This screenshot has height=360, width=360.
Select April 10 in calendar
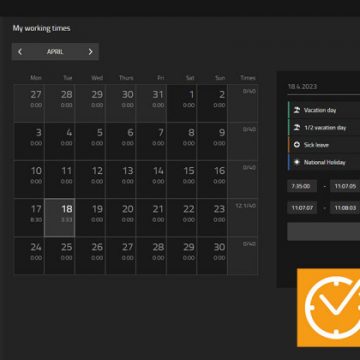(x=29, y=179)
